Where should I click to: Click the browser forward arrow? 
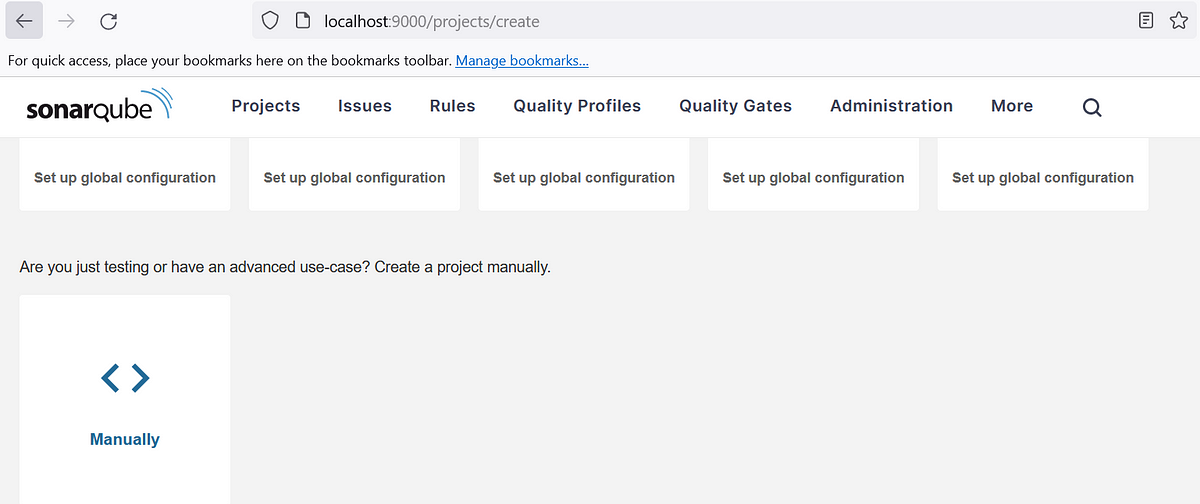(x=67, y=21)
